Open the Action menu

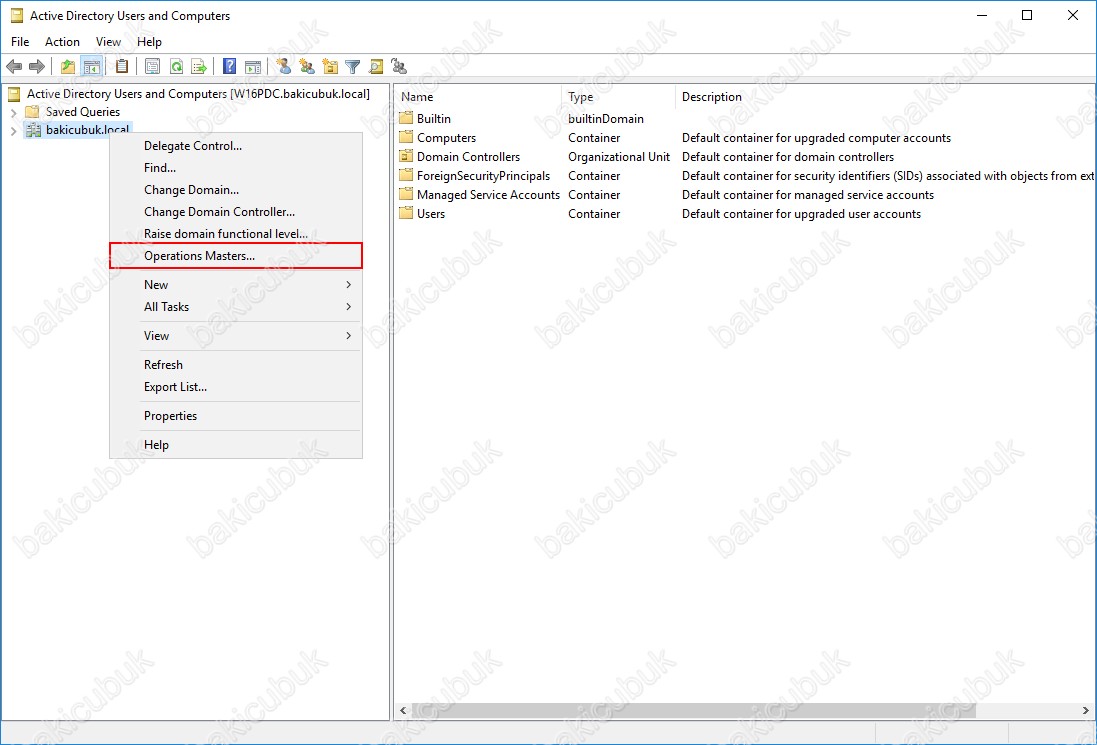tap(62, 42)
